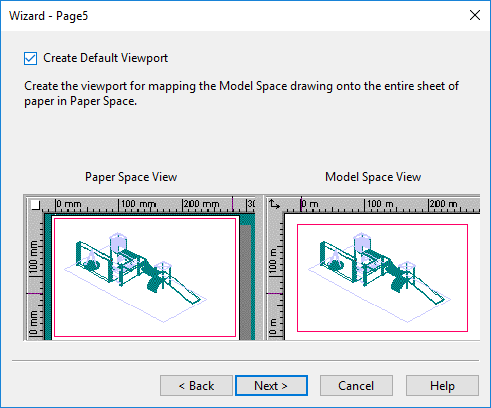This screenshot has width=491, height=408.
Task: Uncheck the Create Default Viewport checkbox
Action: [x=30, y=58]
